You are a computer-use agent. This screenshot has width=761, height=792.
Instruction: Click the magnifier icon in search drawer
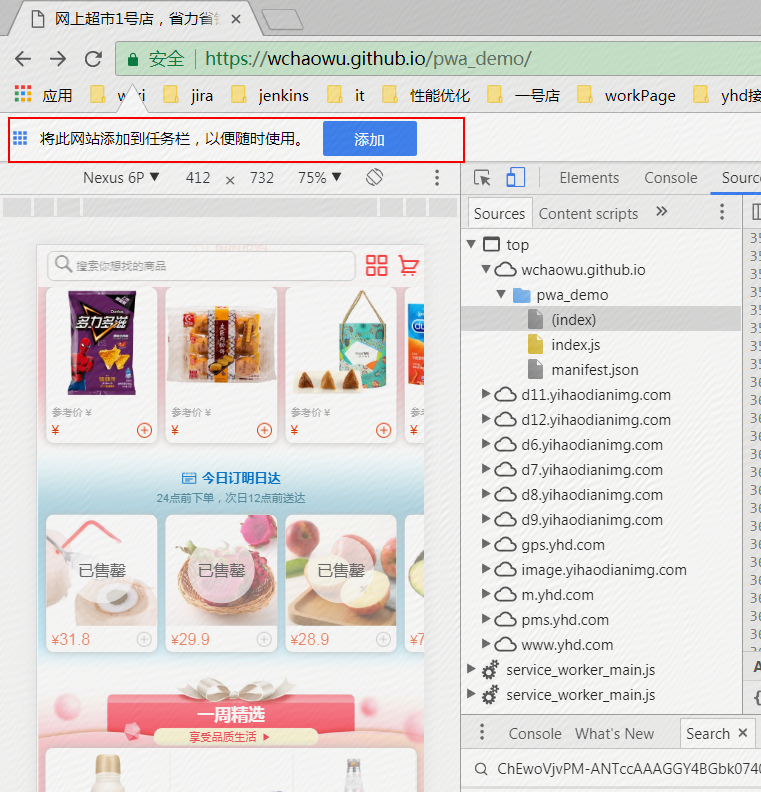(x=481, y=769)
